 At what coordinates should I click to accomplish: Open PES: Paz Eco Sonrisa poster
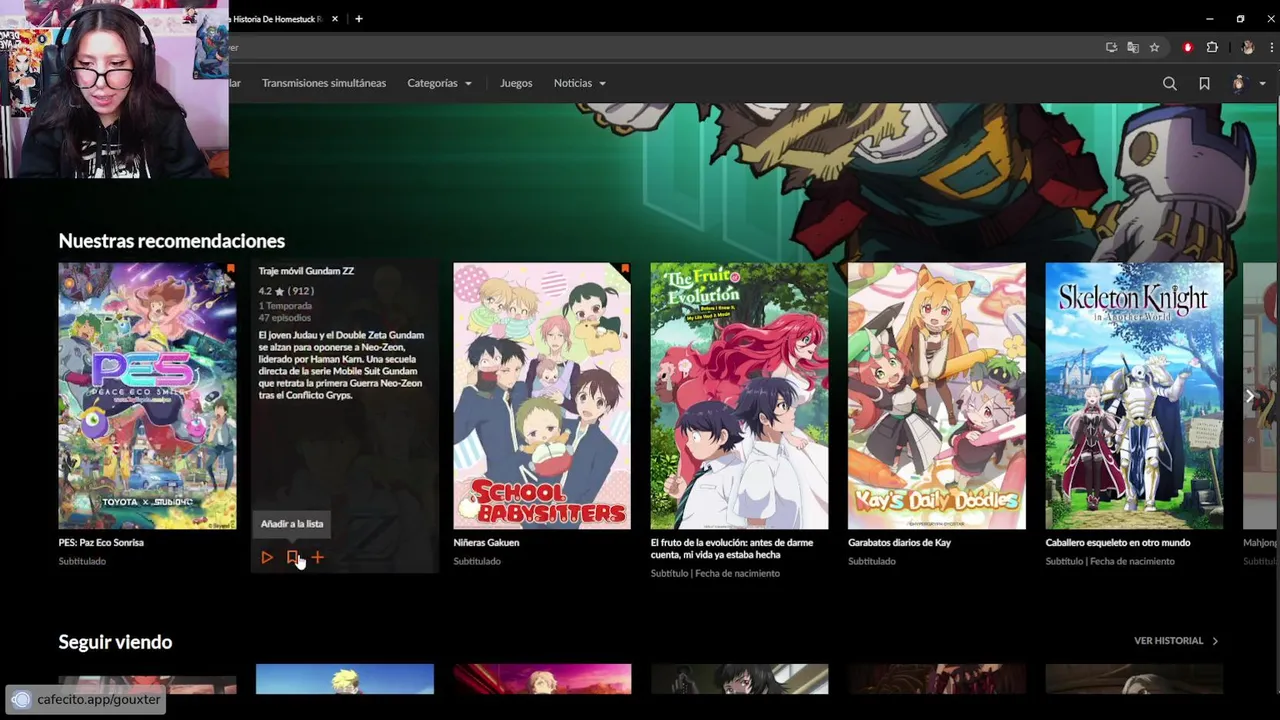pyautogui.click(x=147, y=396)
